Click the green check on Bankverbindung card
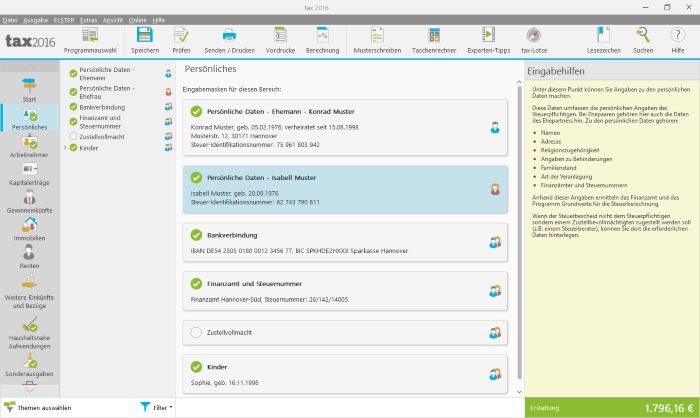This screenshot has width=700, height=418. point(196,235)
